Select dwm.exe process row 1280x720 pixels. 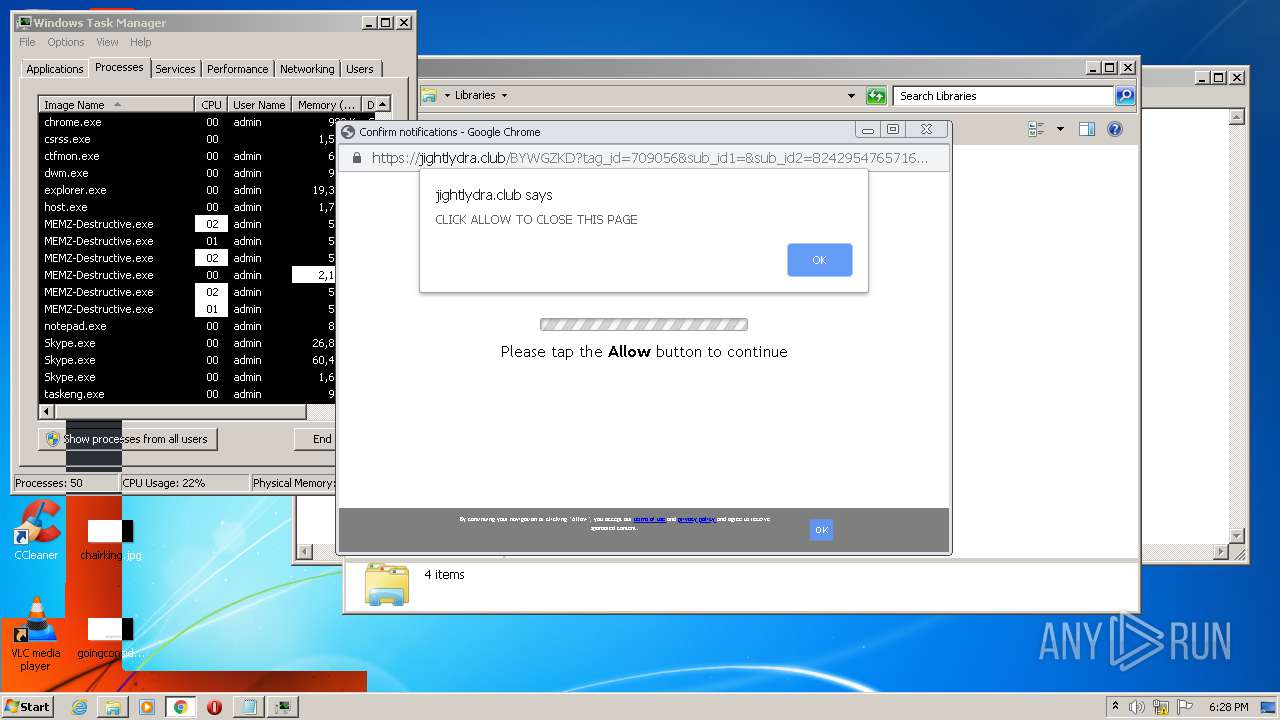coord(186,173)
